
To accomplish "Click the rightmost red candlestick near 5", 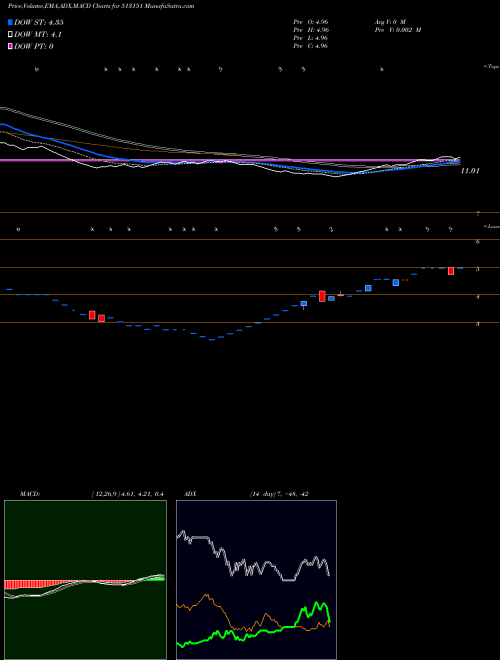I will tap(451, 271).
